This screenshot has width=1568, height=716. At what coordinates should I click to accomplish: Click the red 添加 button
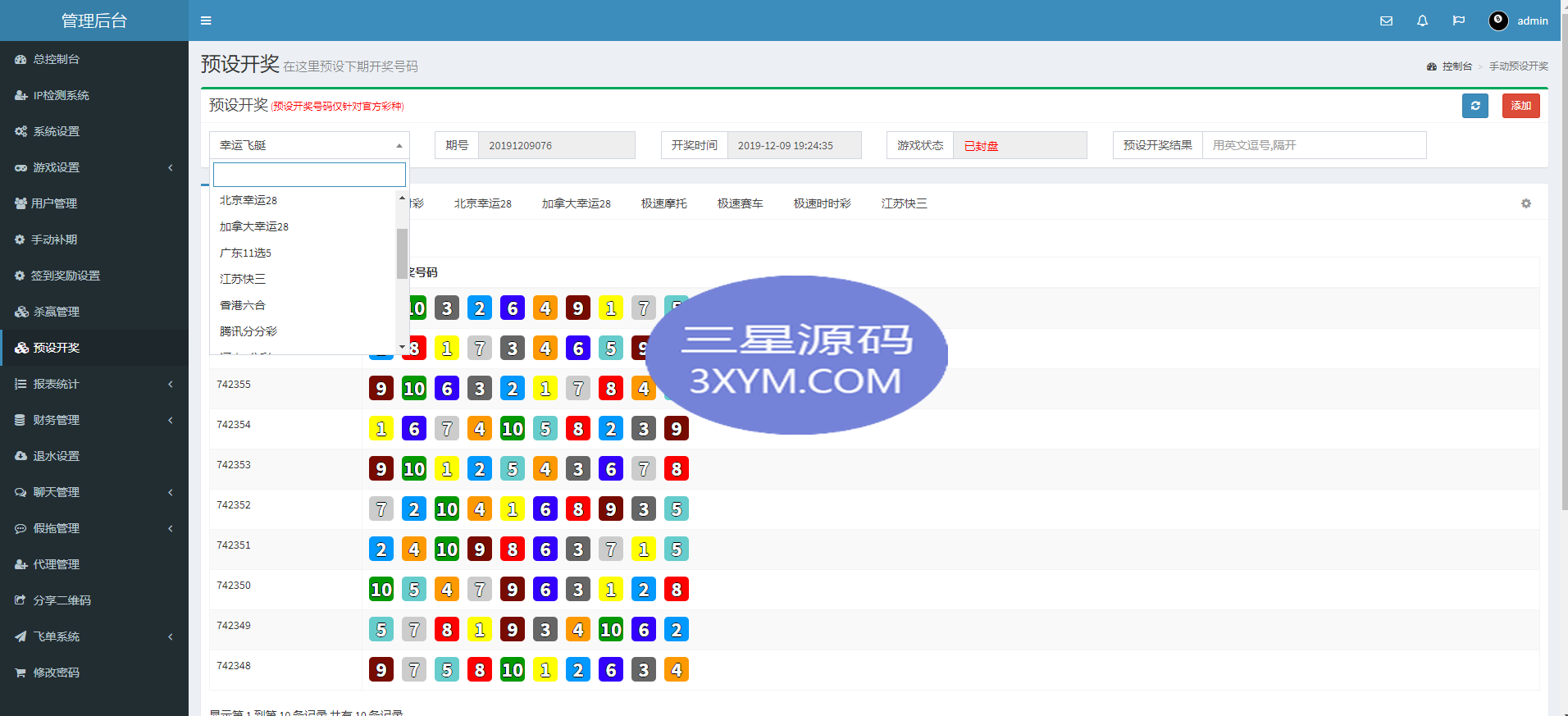click(1520, 106)
